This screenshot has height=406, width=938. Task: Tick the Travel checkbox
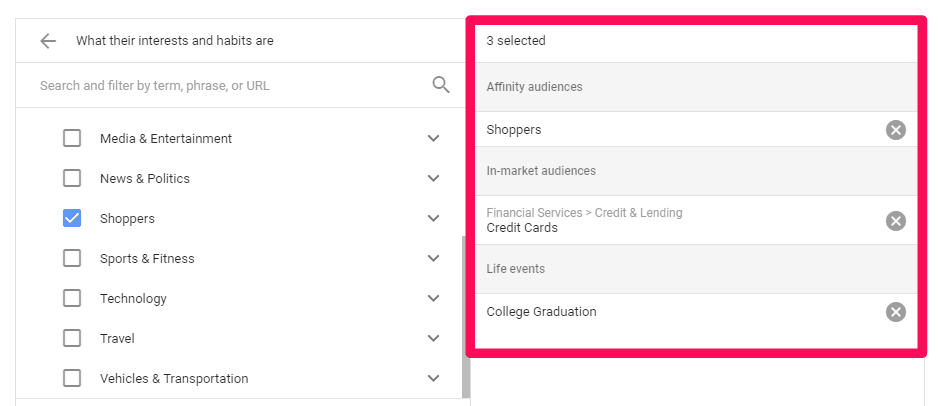tap(72, 338)
